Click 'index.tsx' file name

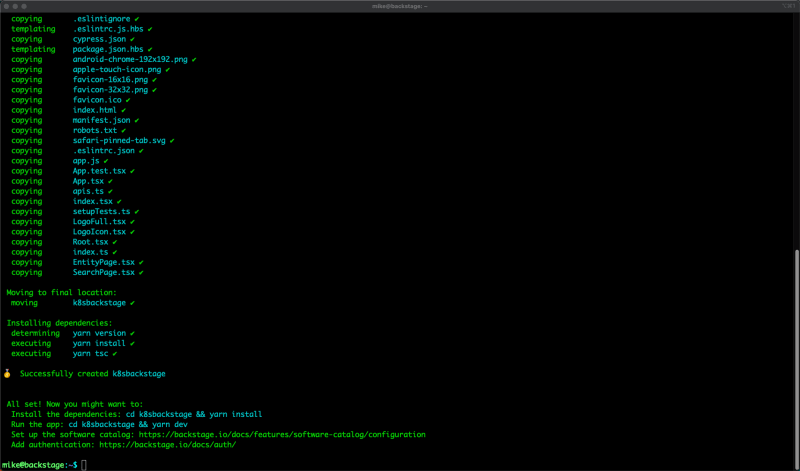pyautogui.click(x=92, y=202)
